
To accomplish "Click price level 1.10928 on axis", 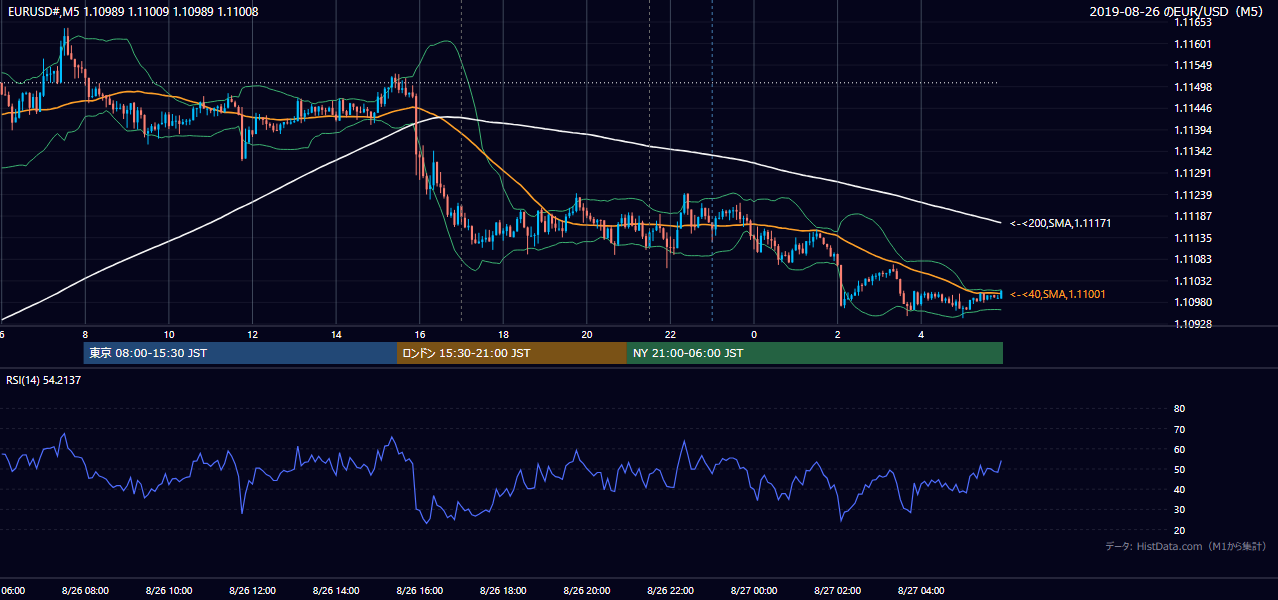I will click(1193, 324).
